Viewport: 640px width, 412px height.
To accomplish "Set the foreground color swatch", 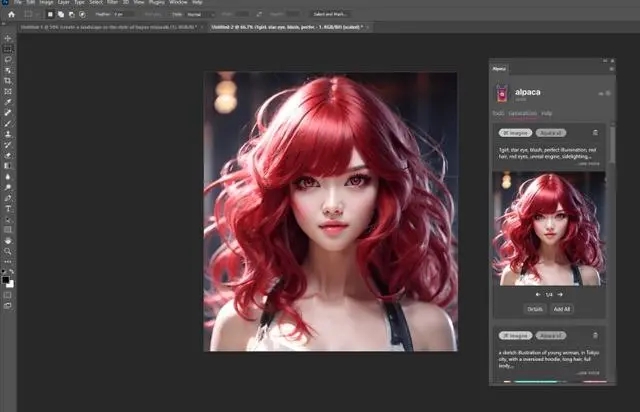I will click(x=5, y=280).
